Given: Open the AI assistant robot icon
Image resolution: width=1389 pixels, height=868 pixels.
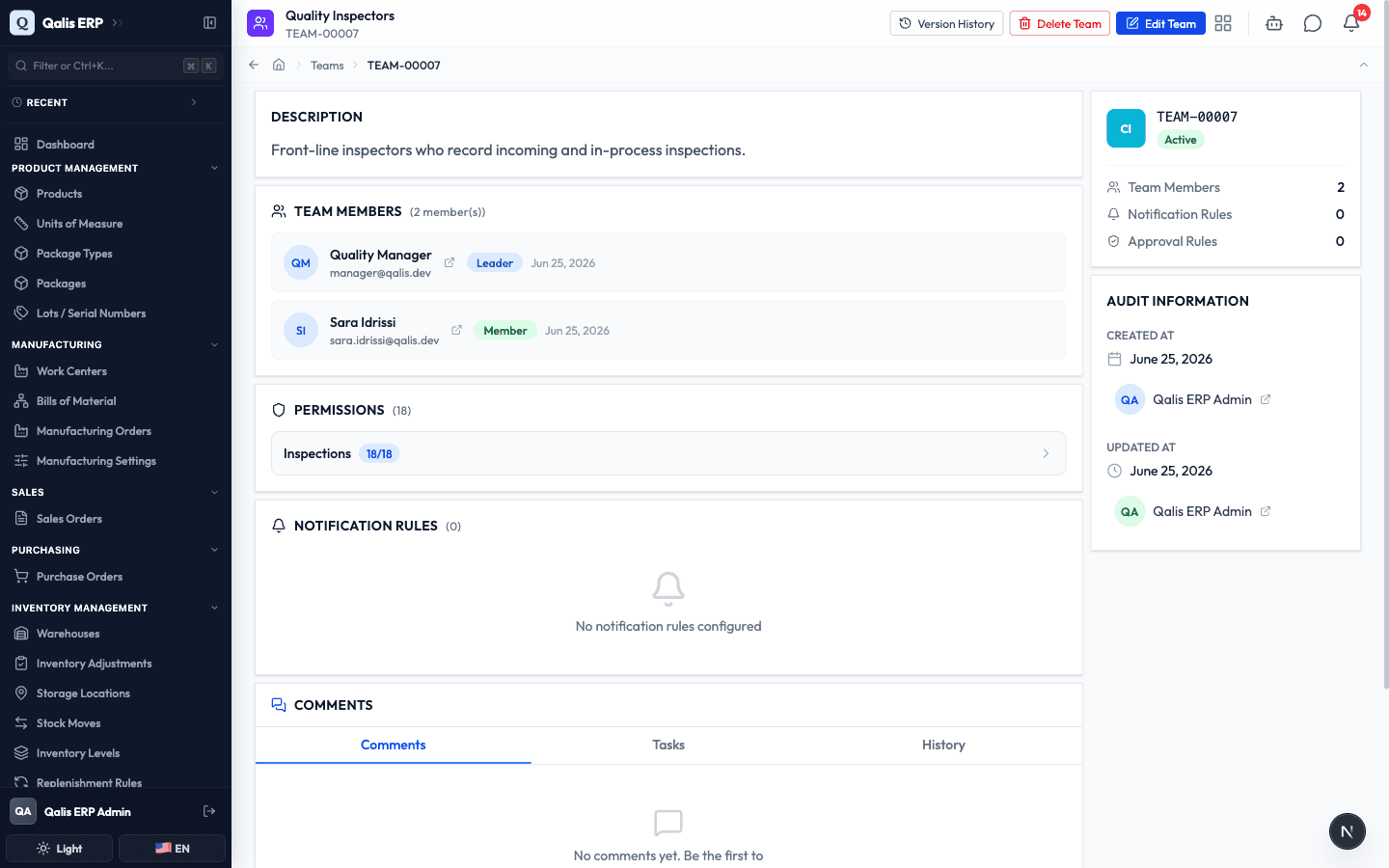Looking at the screenshot, I should pyautogui.click(x=1274, y=23).
